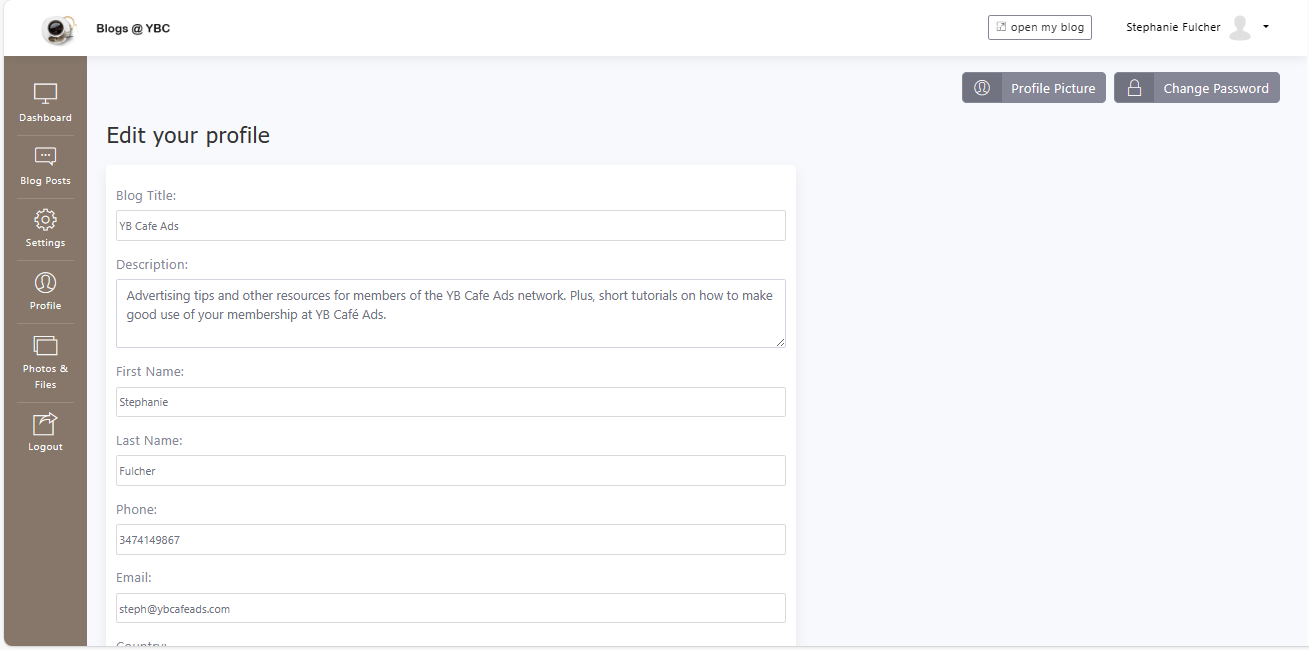Click the Email: label
1309x650 pixels.
pyautogui.click(x=134, y=578)
